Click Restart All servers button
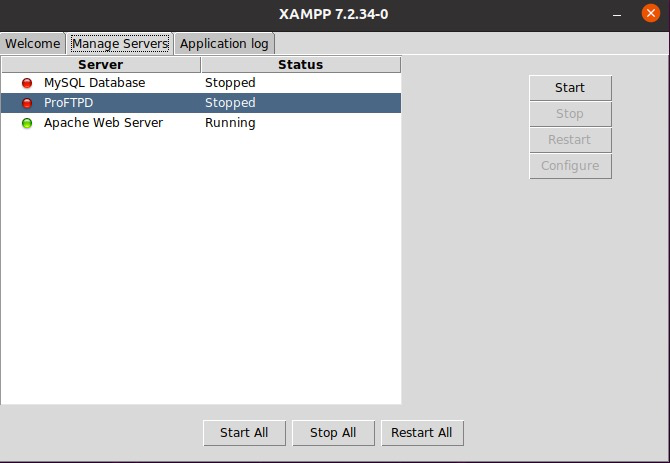Image resolution: width=670 pixels, height=463 pixels. click(x=422, y=433)
